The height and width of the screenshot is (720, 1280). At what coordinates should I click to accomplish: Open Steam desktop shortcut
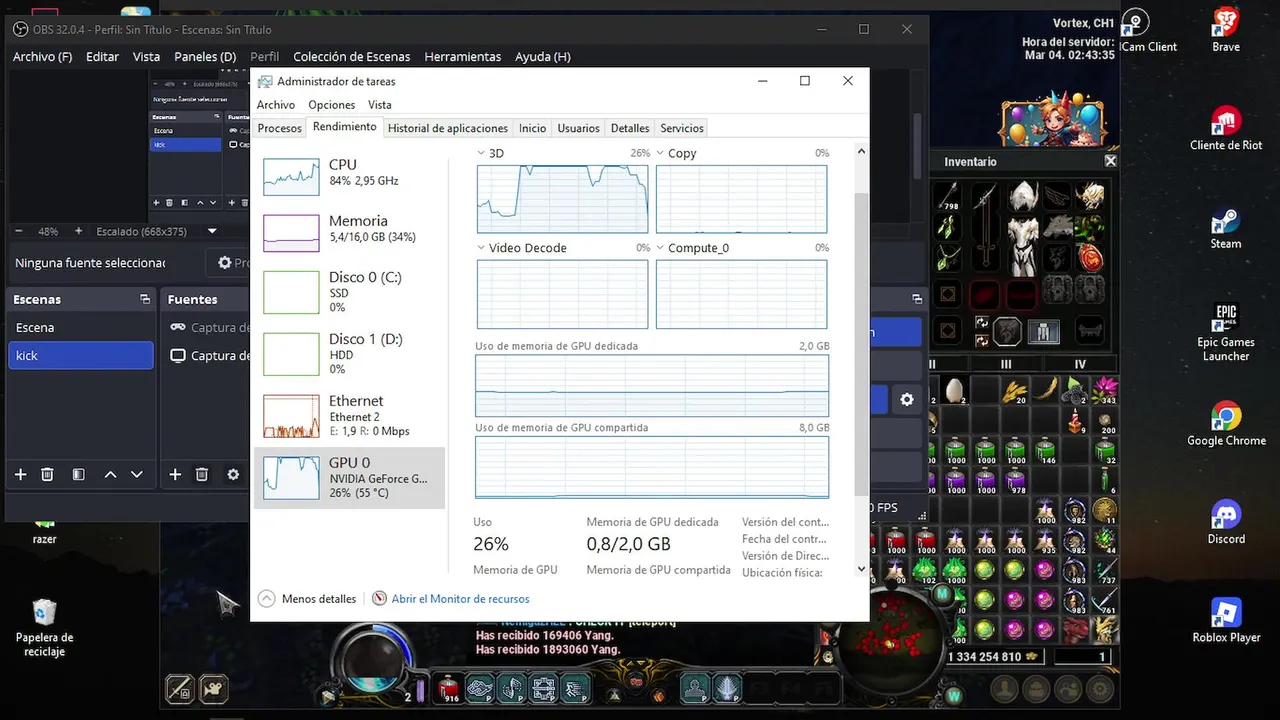(1226, 228)
